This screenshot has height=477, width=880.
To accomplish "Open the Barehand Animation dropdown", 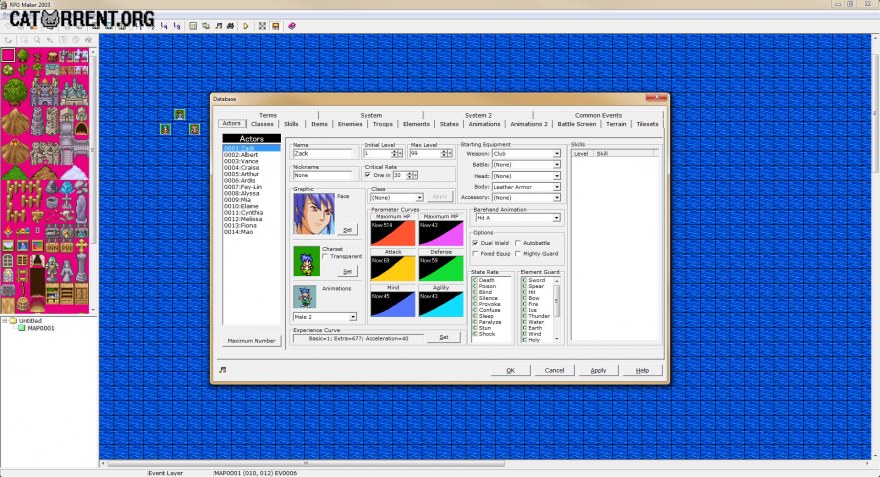I will 556,218.
